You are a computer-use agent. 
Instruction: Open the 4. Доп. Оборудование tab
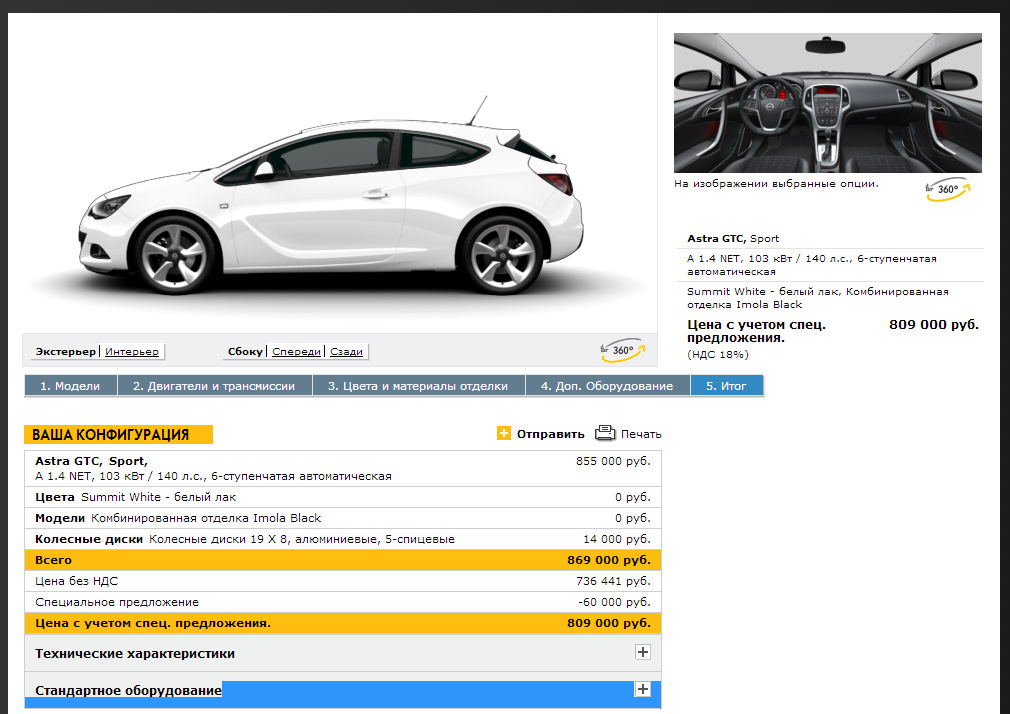pos(607,386)
